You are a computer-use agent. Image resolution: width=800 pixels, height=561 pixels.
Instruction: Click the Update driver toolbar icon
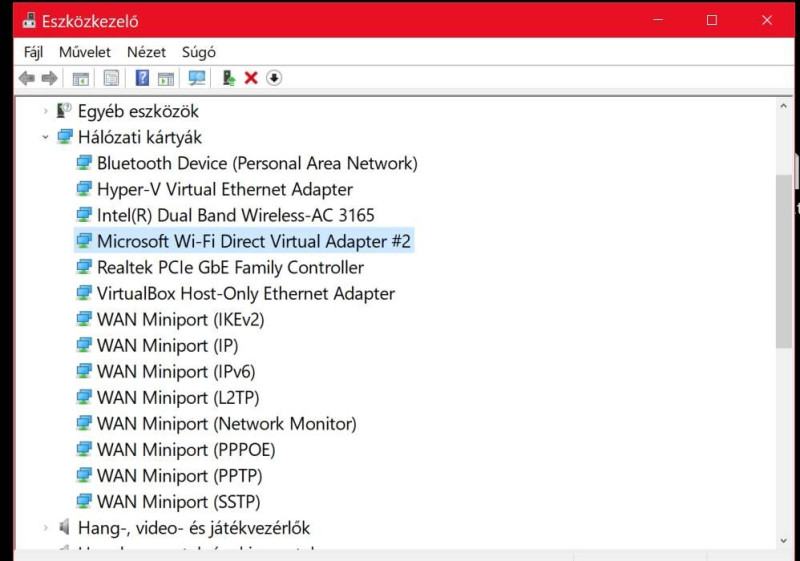229,78
